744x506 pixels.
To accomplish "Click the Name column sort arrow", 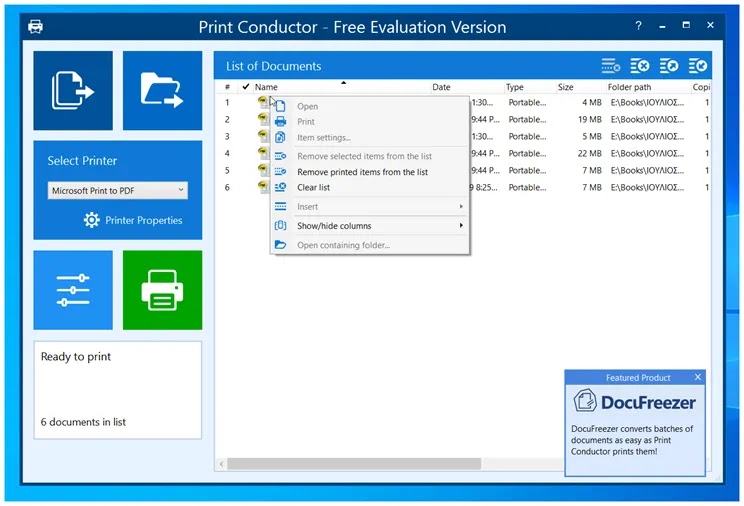I will pos(344,83).
